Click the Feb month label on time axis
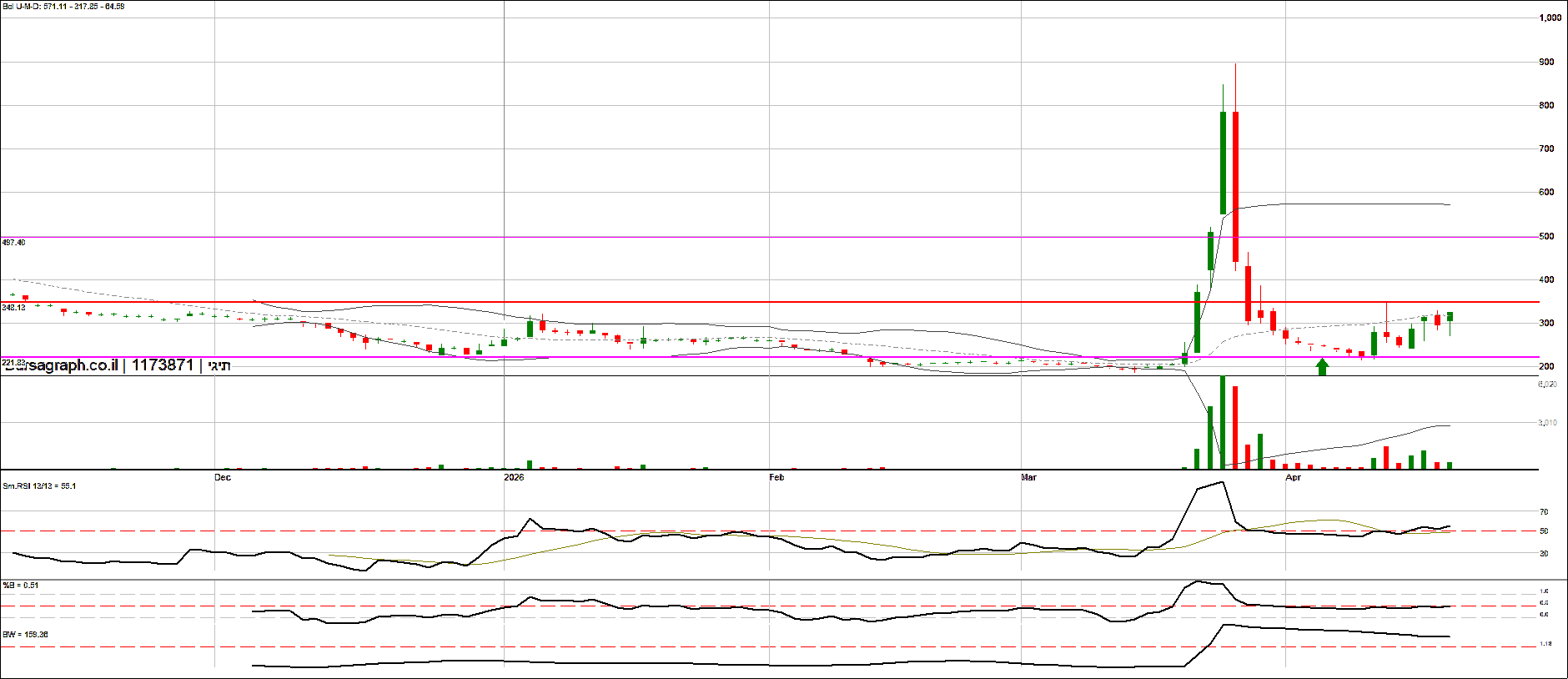Screen dimensions: 1568x679 776,477
